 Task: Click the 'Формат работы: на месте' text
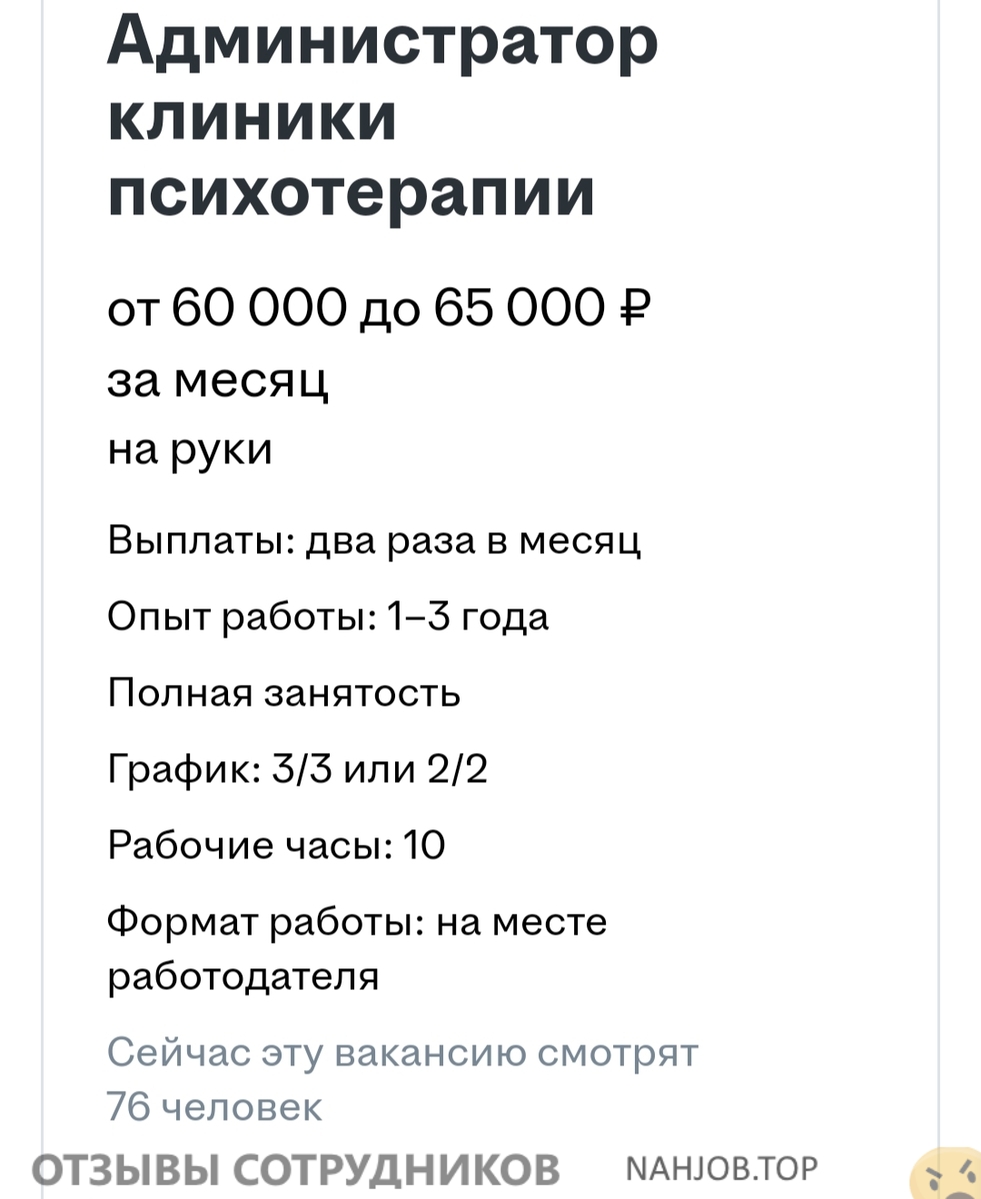357,921
